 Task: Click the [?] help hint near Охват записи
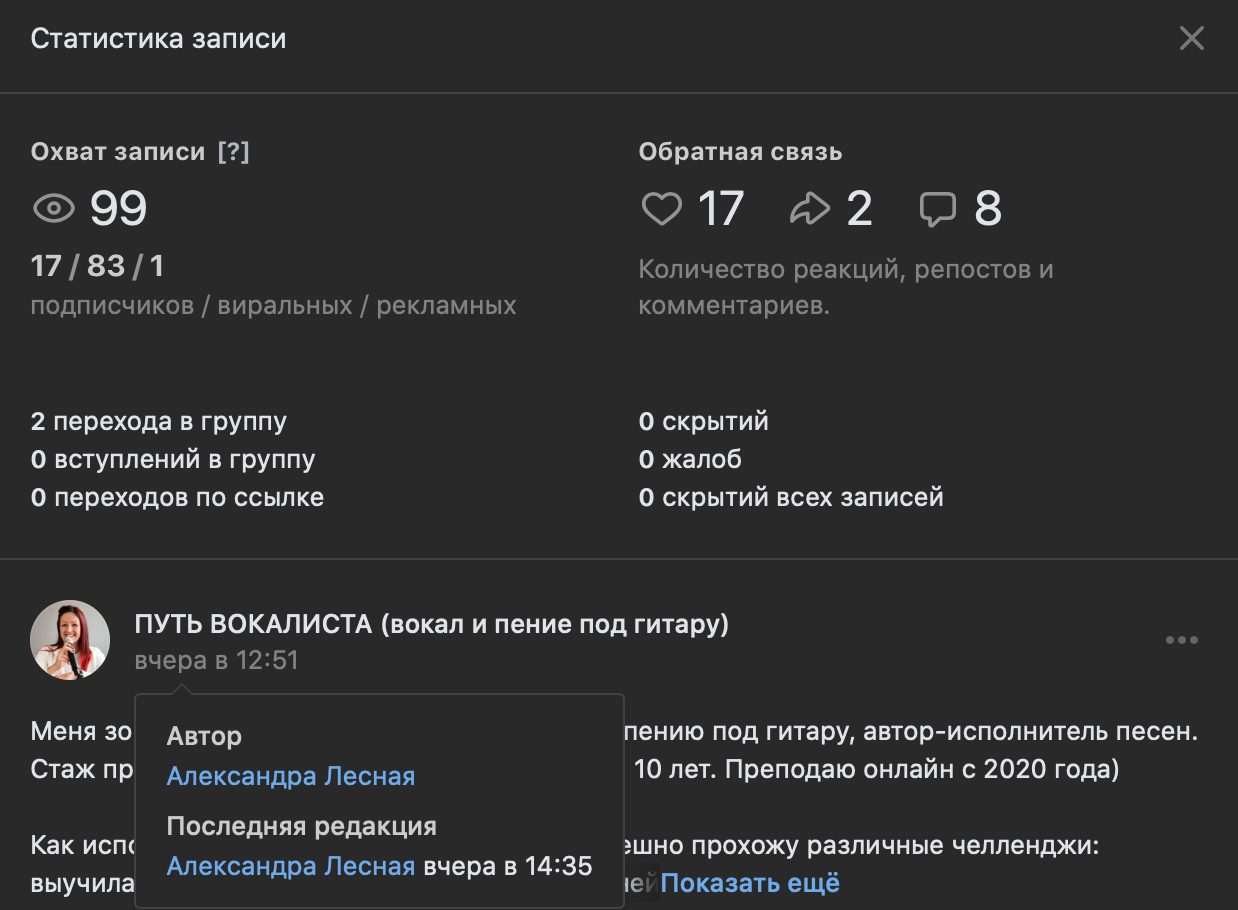tap(233, 152)
